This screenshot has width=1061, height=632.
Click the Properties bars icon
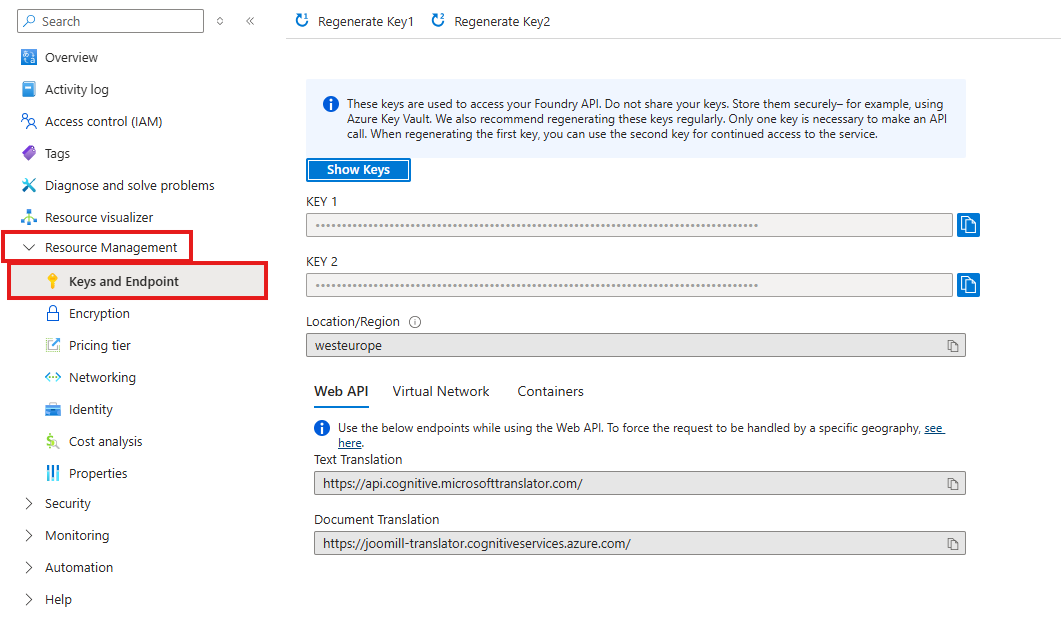(x=53, y=473)
